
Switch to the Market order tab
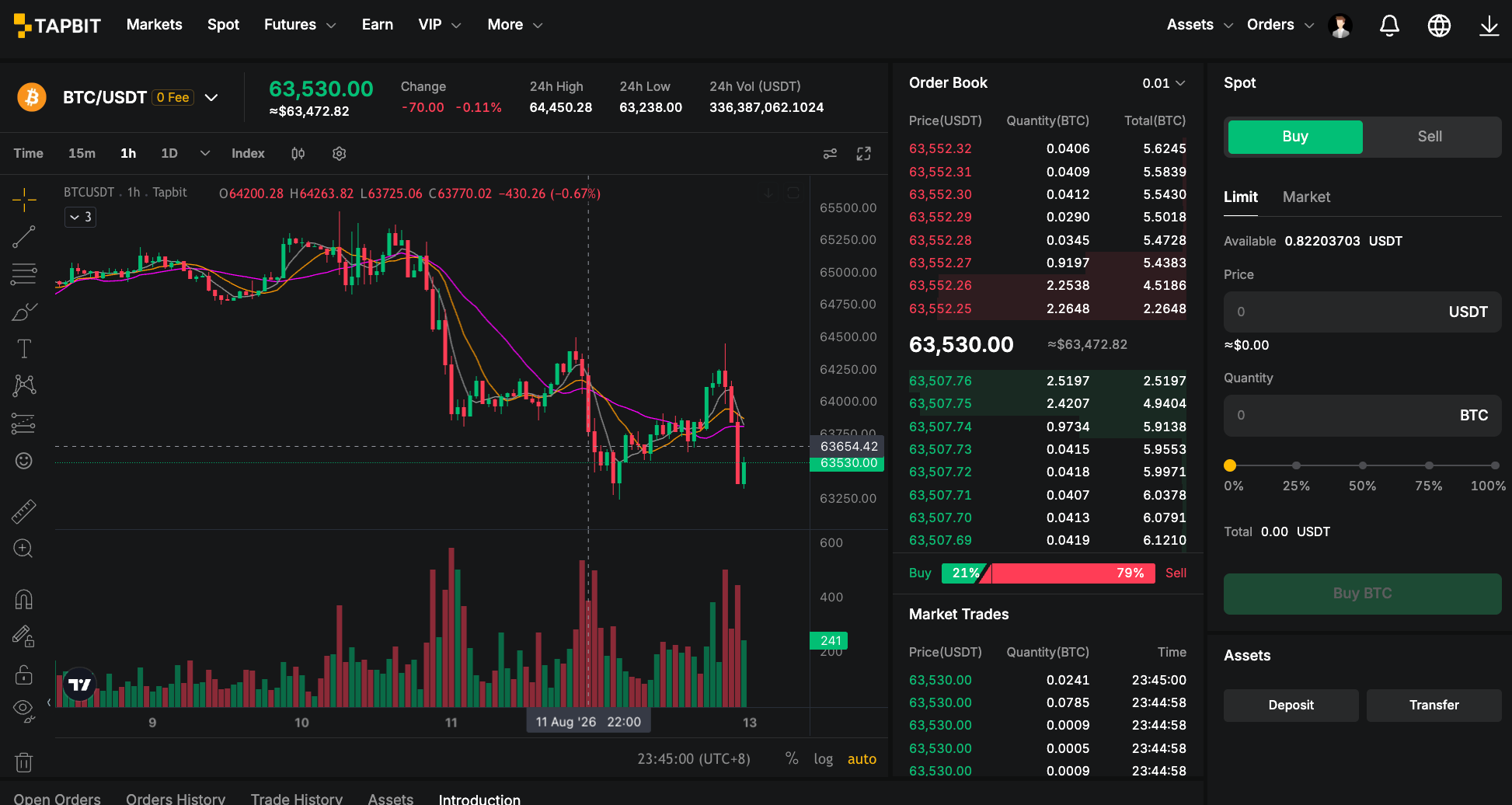pyautogui.click(x=1306, y=197)
